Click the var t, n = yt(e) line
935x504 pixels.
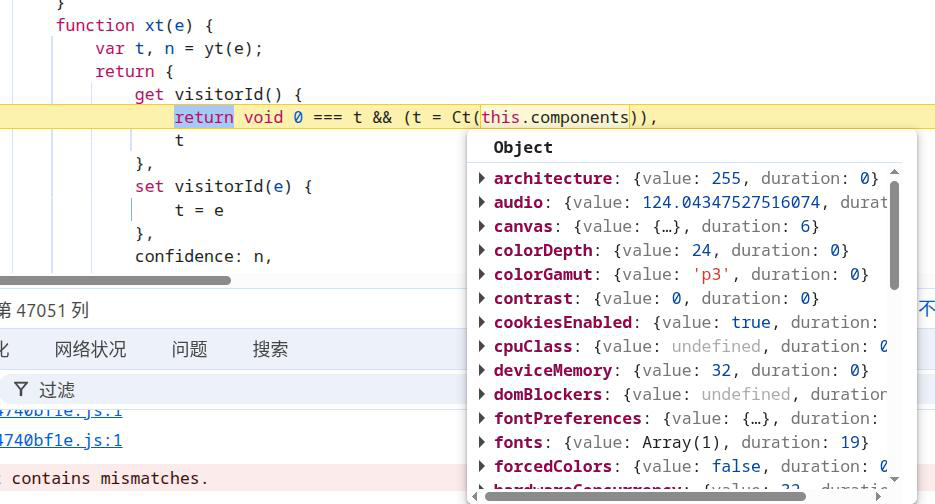point(179,48)
